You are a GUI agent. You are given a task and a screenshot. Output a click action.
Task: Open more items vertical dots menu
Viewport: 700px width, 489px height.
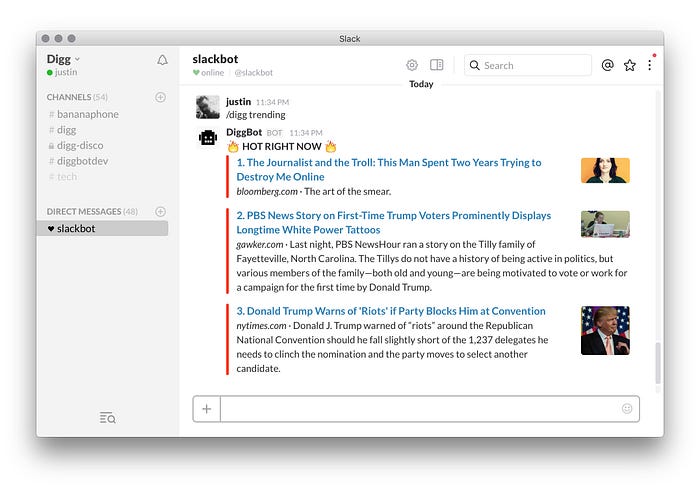click(650, 65)
